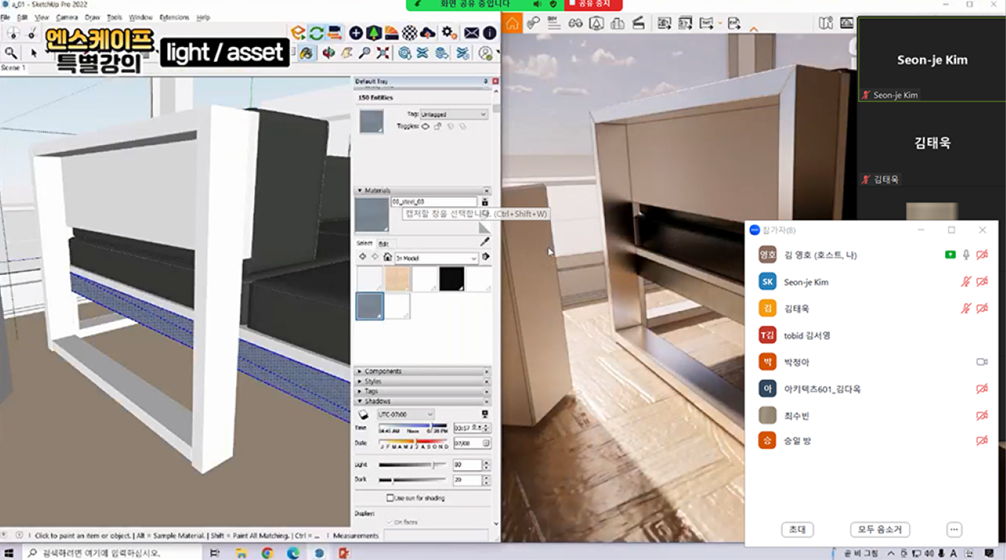The image size is (1006, 560).
Task: Open the Tools menu
Action: (x=114, y=17)
